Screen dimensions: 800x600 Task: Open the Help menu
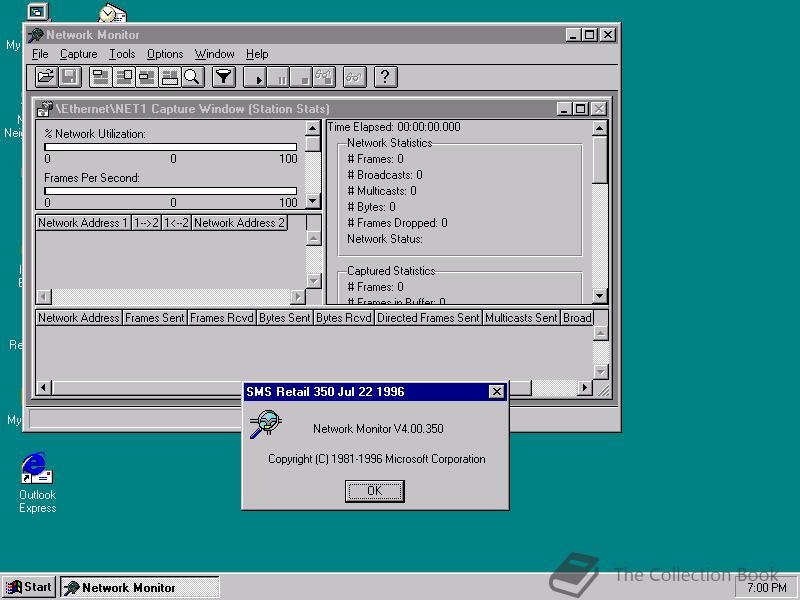(257, 54)
